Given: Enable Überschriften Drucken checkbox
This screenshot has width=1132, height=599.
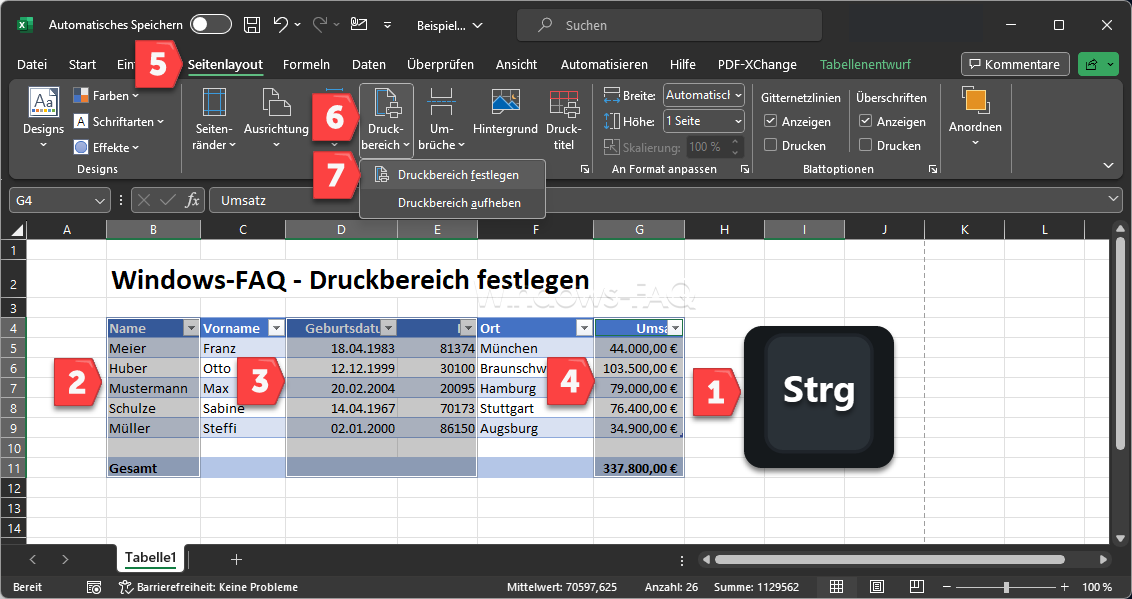Looking at the screenshot, I should 866,146.
